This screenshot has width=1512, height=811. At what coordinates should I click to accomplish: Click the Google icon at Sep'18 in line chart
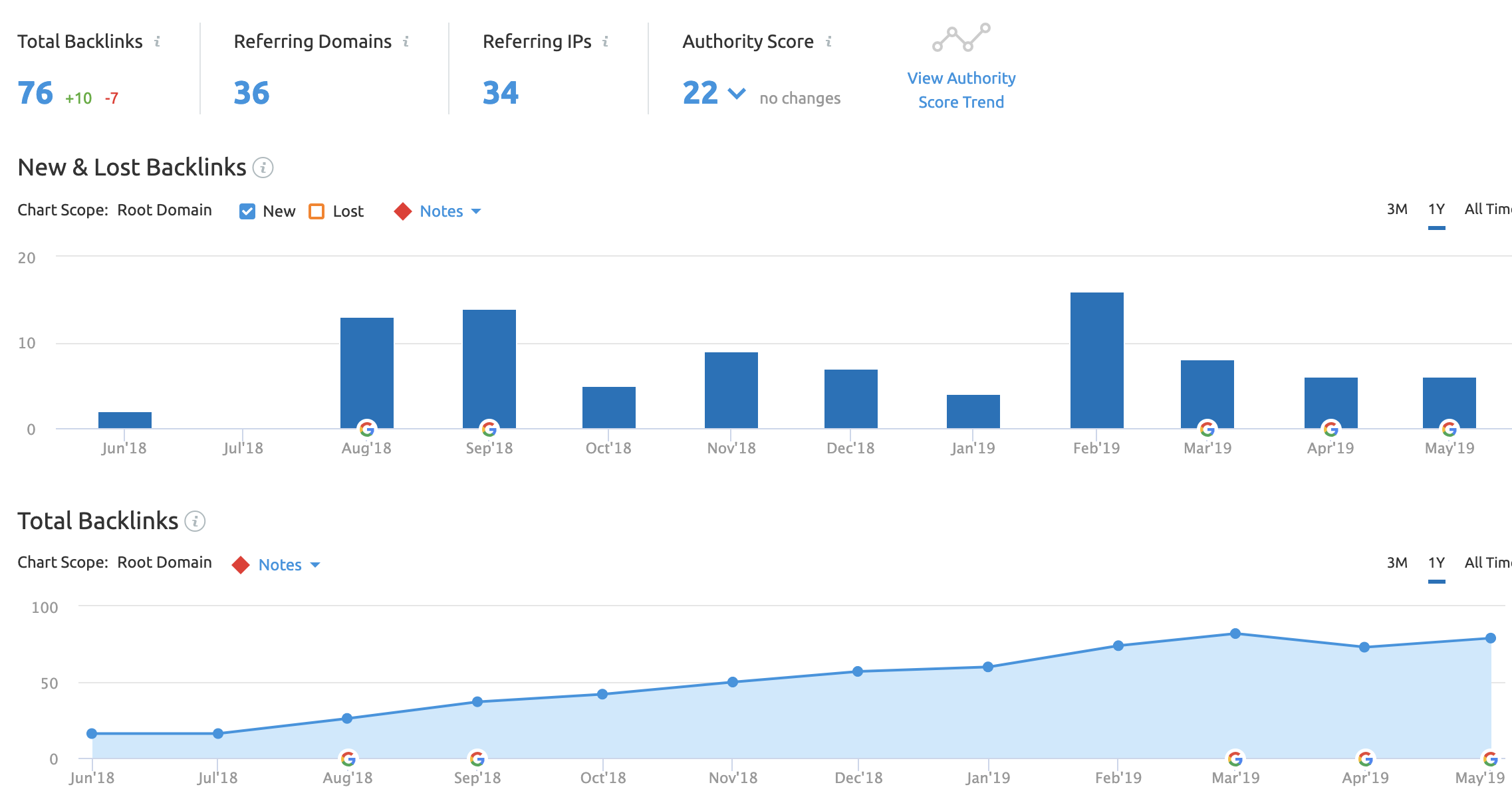pyautogui.click(x=477, y=758)
